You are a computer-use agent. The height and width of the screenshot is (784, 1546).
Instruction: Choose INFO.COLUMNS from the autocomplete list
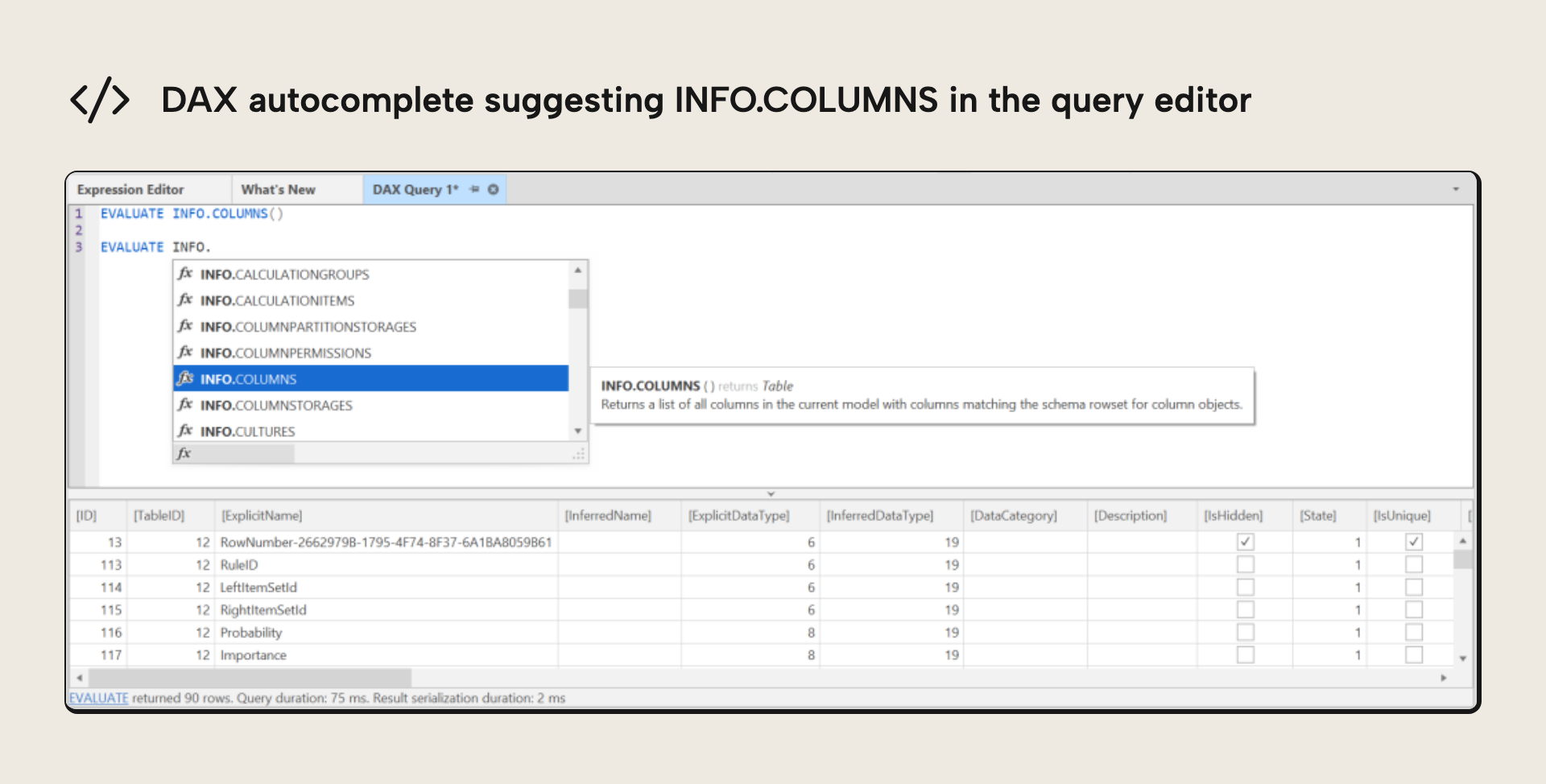coord(371,378)
